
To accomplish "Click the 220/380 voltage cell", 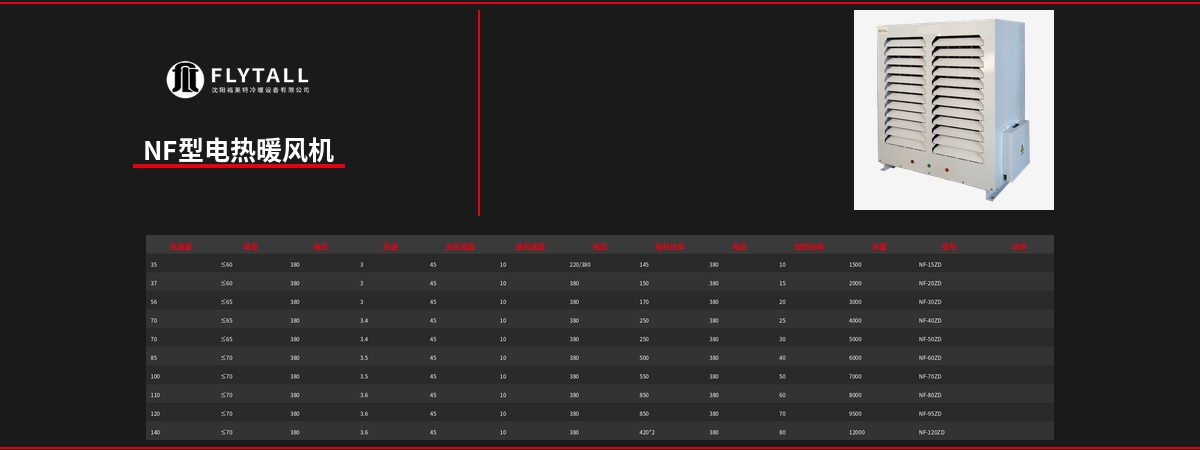I will (580, 265).
